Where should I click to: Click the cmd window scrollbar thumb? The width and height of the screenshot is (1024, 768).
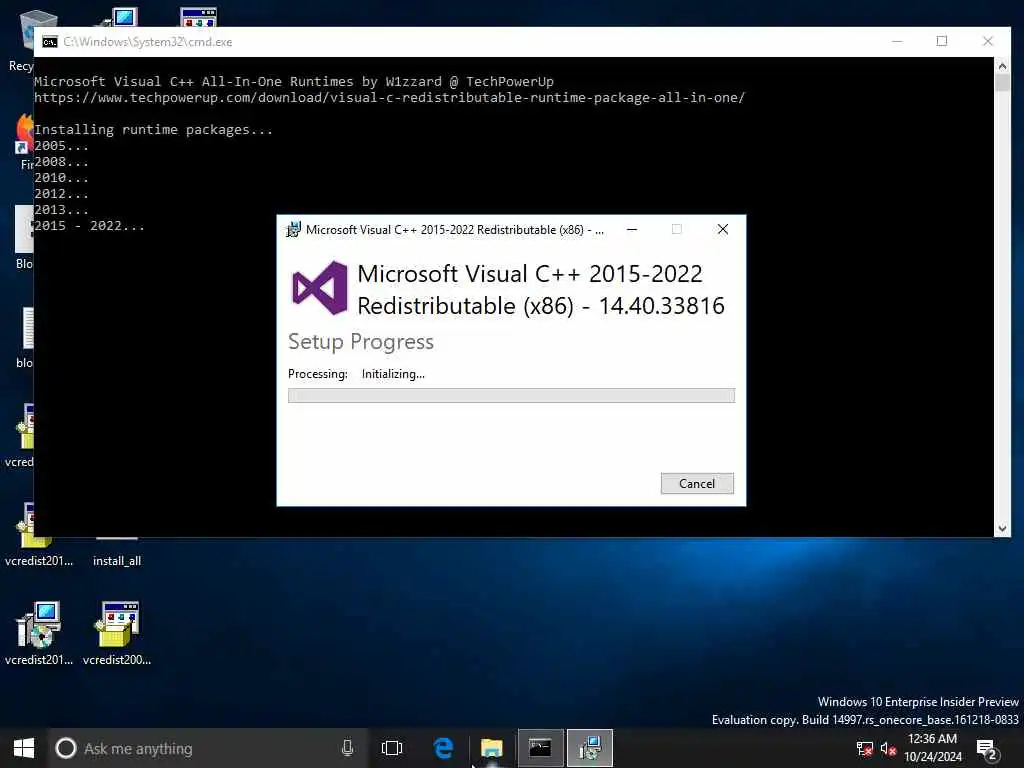pyautogui.click(x=1002, y=83)
